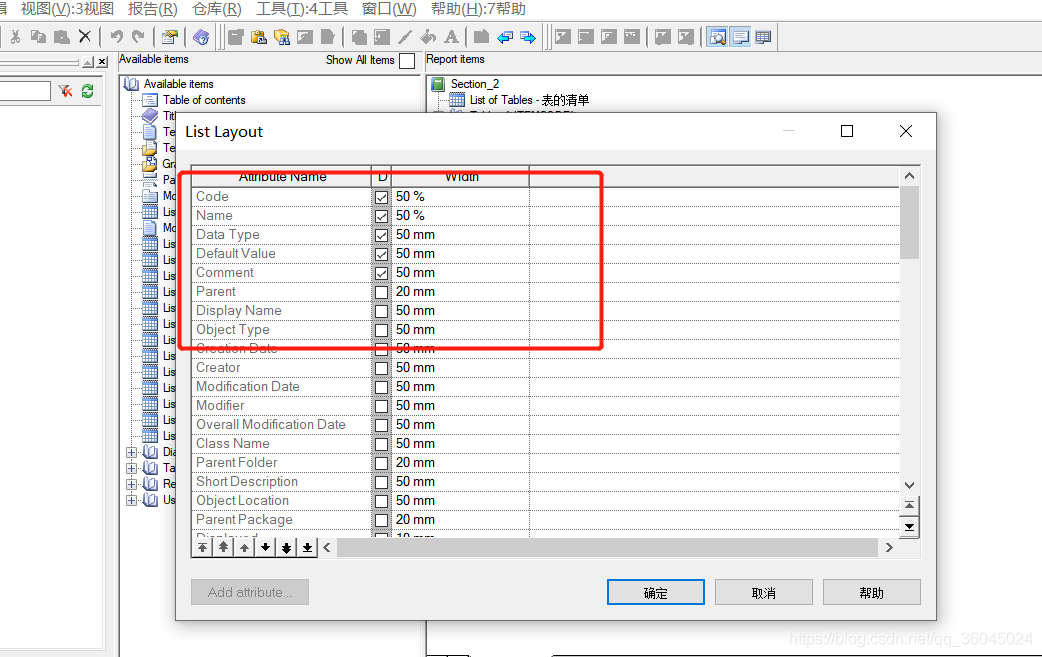This screenshot has height=657, width=1042.
Task: Click the Width column header
Action: (461, 177)
